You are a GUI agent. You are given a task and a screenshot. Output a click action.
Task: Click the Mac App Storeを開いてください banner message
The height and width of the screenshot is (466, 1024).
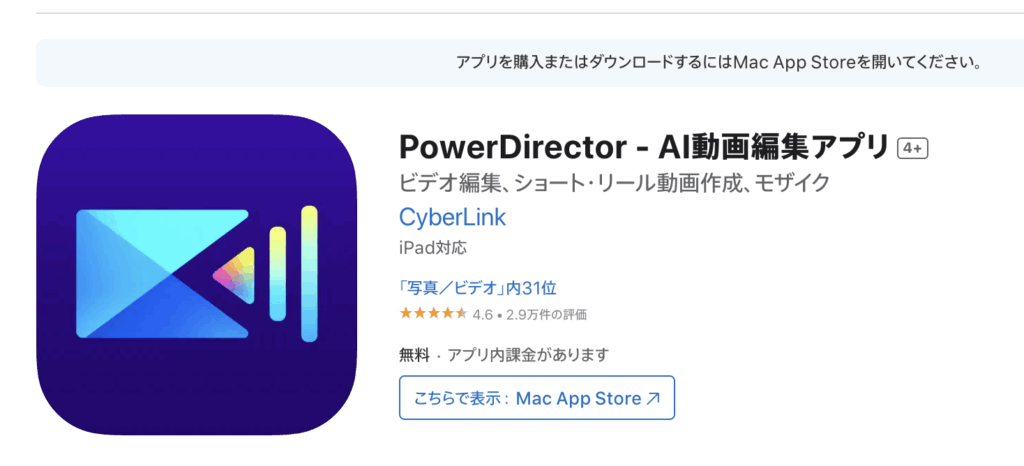(x=719, y=63)
